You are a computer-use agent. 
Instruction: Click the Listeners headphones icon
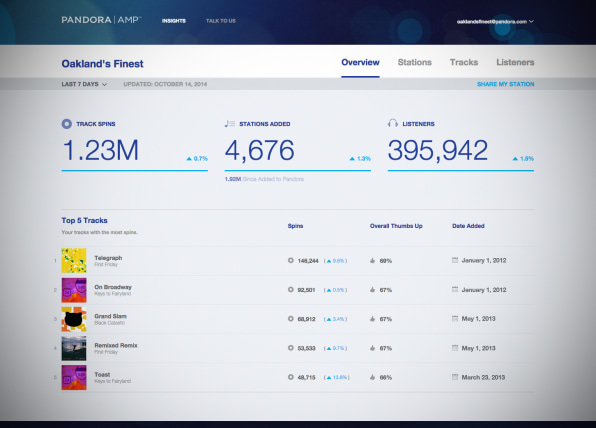click(x=393, y=124)
